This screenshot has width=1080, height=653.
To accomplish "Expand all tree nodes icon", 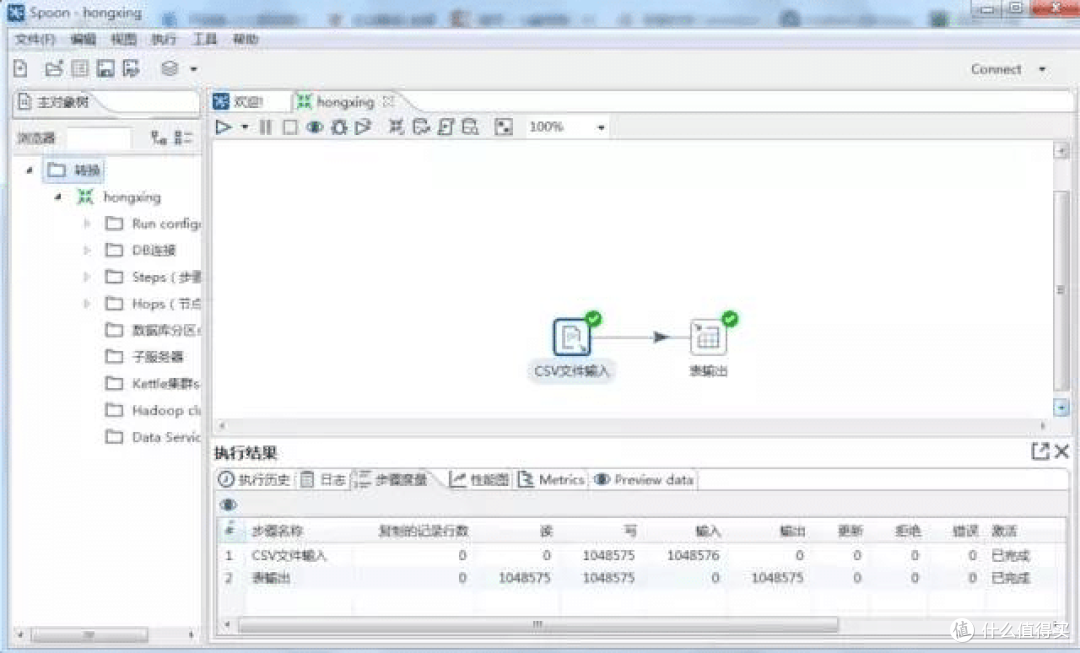I will pyautogui.click(x=158, y=138).
